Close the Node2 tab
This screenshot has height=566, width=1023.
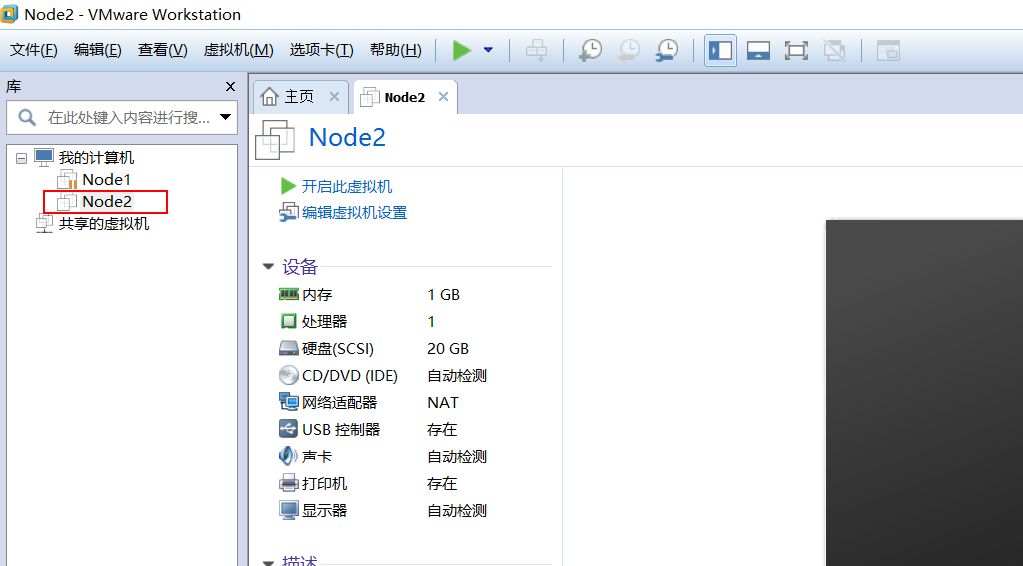click(443, 97)
